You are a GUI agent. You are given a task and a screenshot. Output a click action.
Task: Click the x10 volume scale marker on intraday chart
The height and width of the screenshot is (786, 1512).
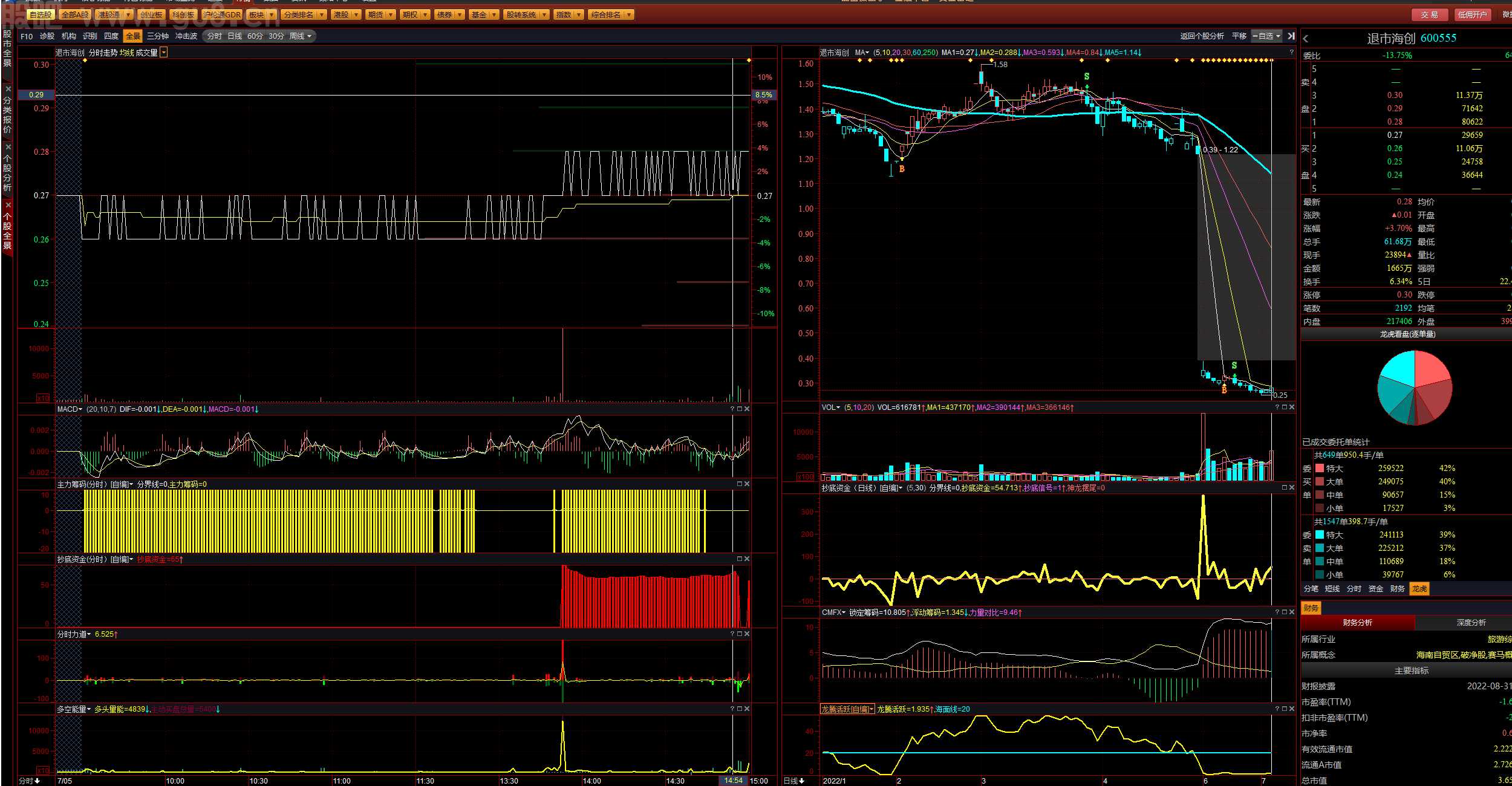click(44, 398)
